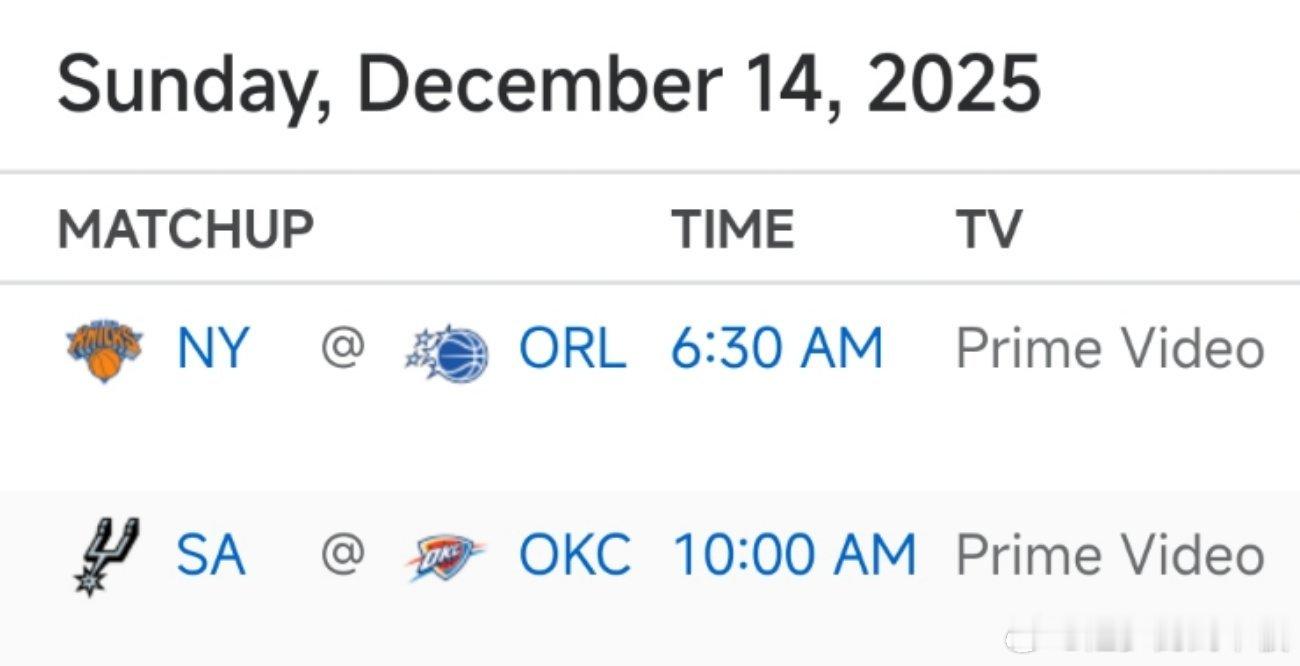This screenshot has height=666, width=1300.
Task: Select the 10:00 AM game time link
Action: pos(795,554)
